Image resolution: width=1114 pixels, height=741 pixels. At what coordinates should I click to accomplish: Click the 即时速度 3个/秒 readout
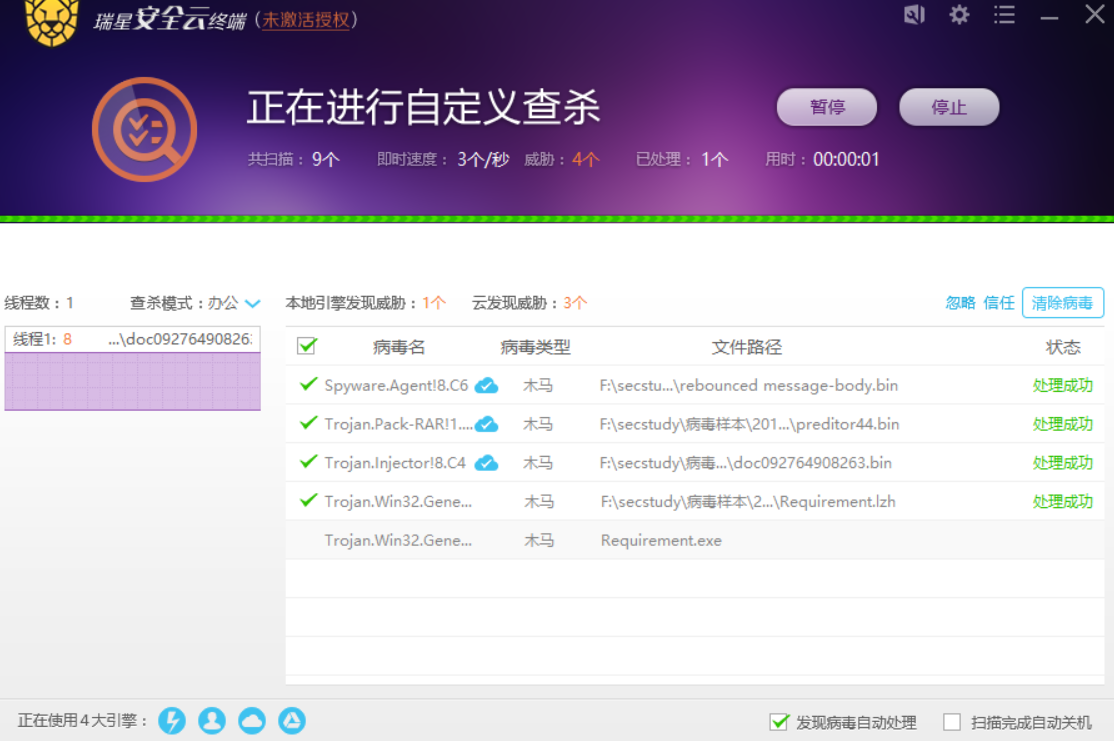click(443, 160)
